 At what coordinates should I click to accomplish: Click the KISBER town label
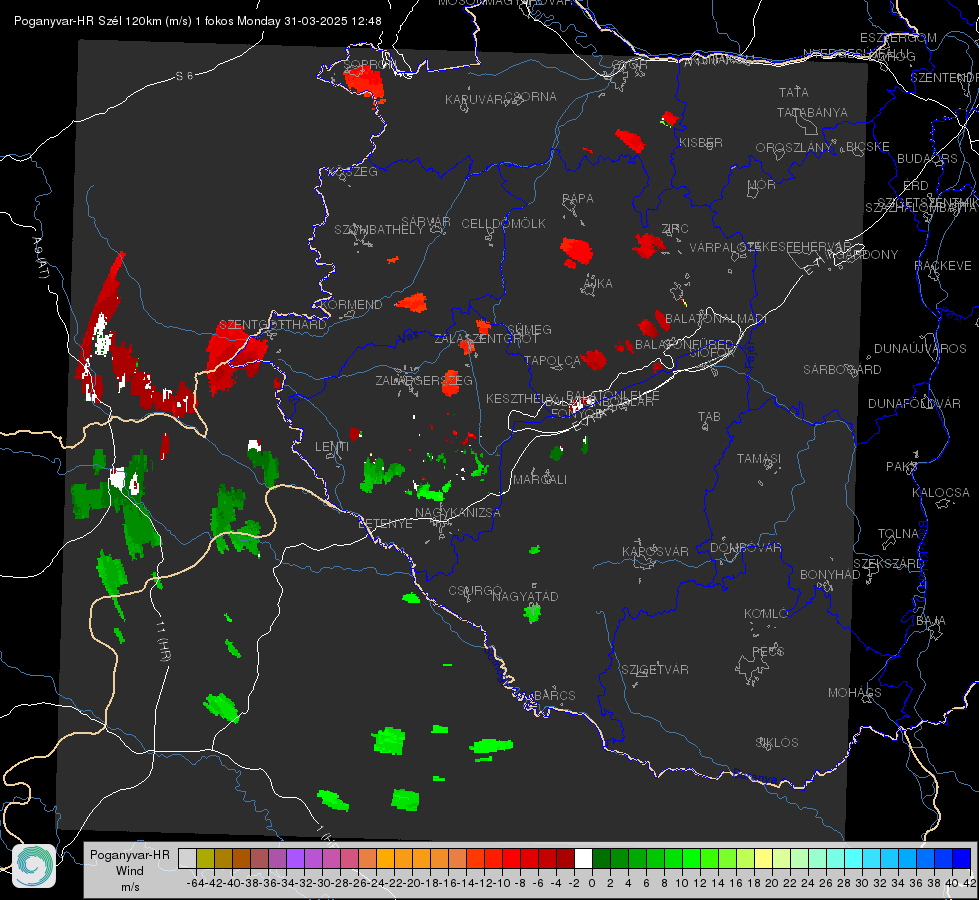click(x=701, y=142)
